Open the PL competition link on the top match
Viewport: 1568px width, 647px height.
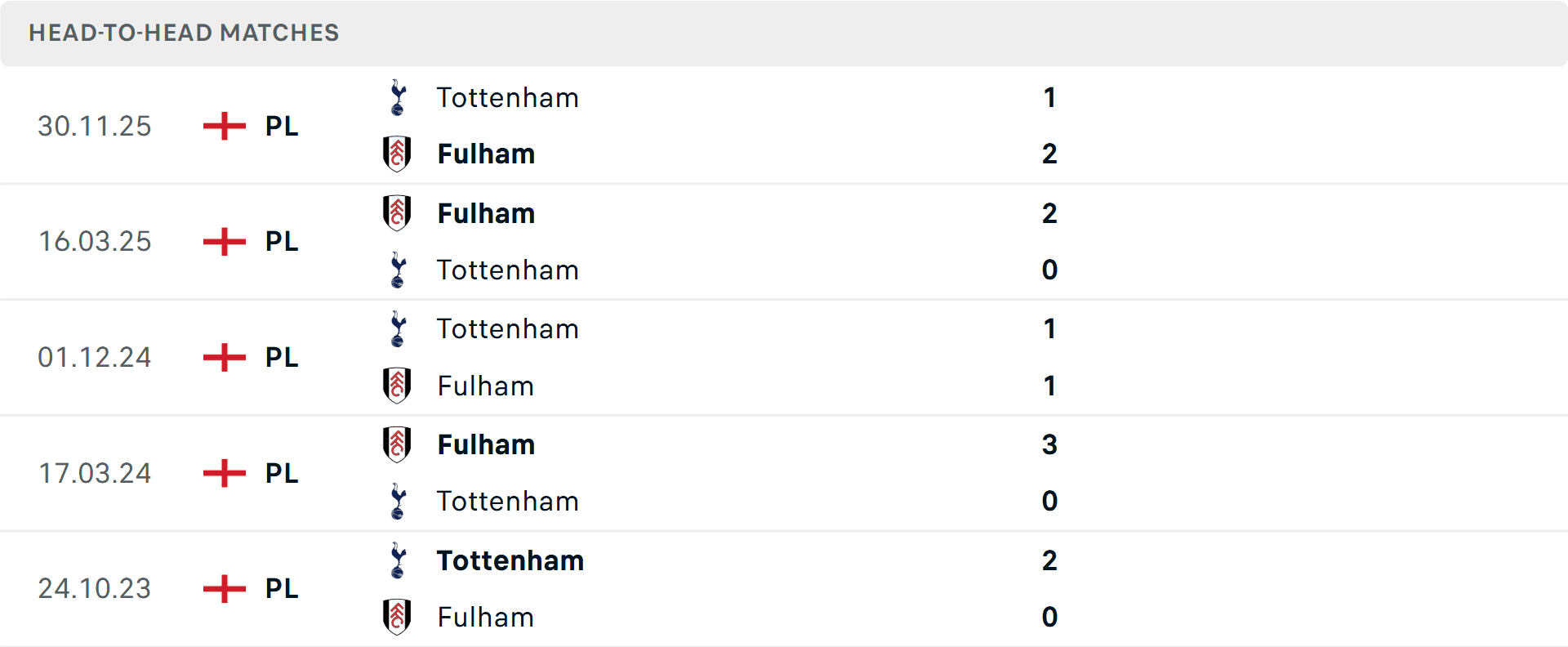coord(281,126)
